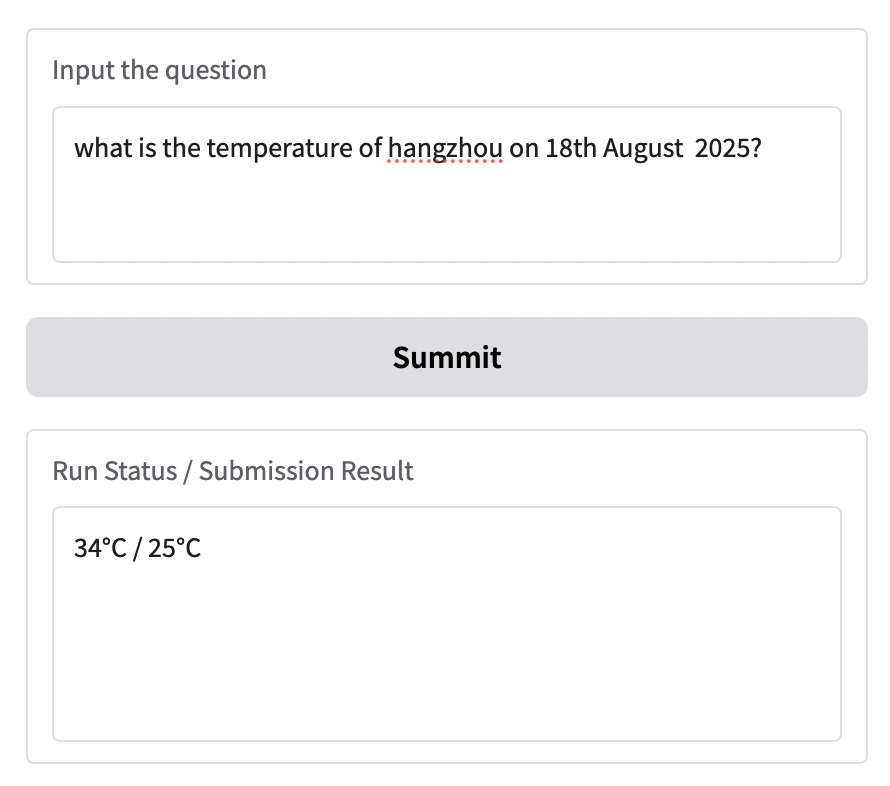The width and height of the screenshot is (890, 786).
Task: Click empty space below the result text
Action: (x=447, y=660)
